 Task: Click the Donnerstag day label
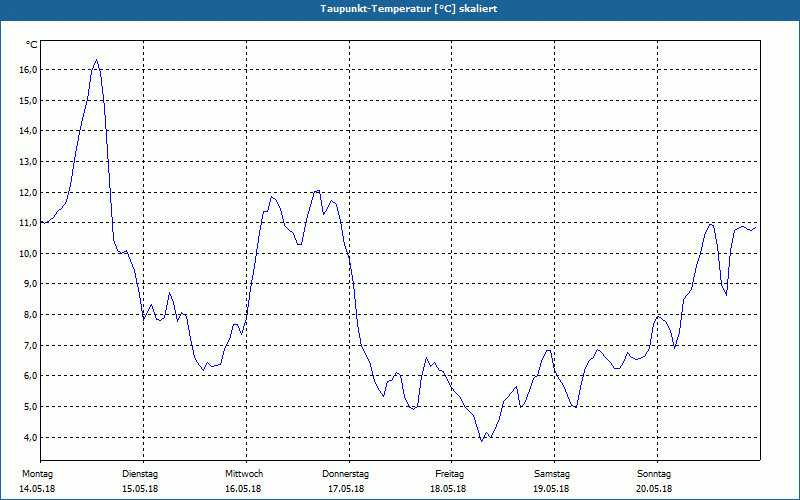click(345, 474)
